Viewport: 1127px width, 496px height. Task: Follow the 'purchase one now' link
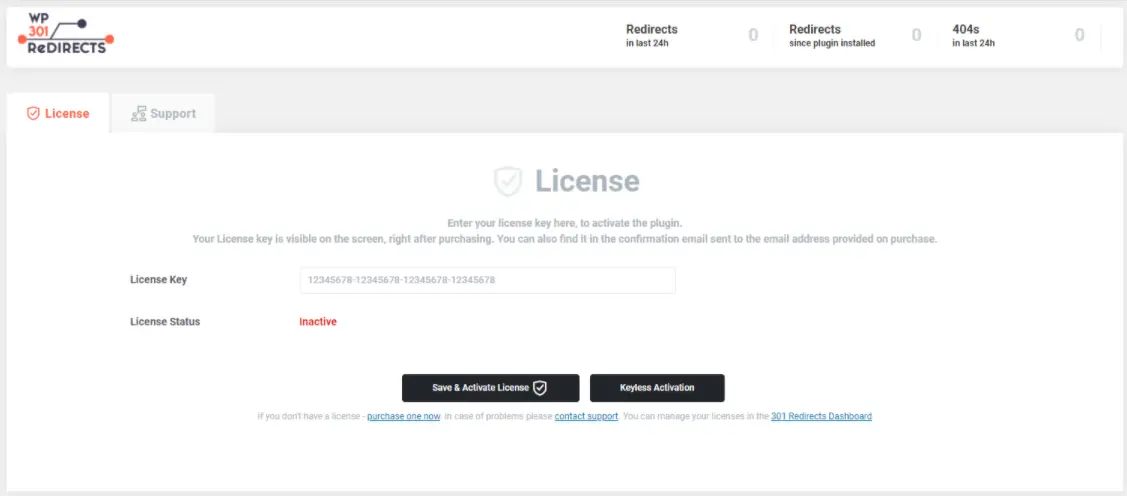[403, 416]
